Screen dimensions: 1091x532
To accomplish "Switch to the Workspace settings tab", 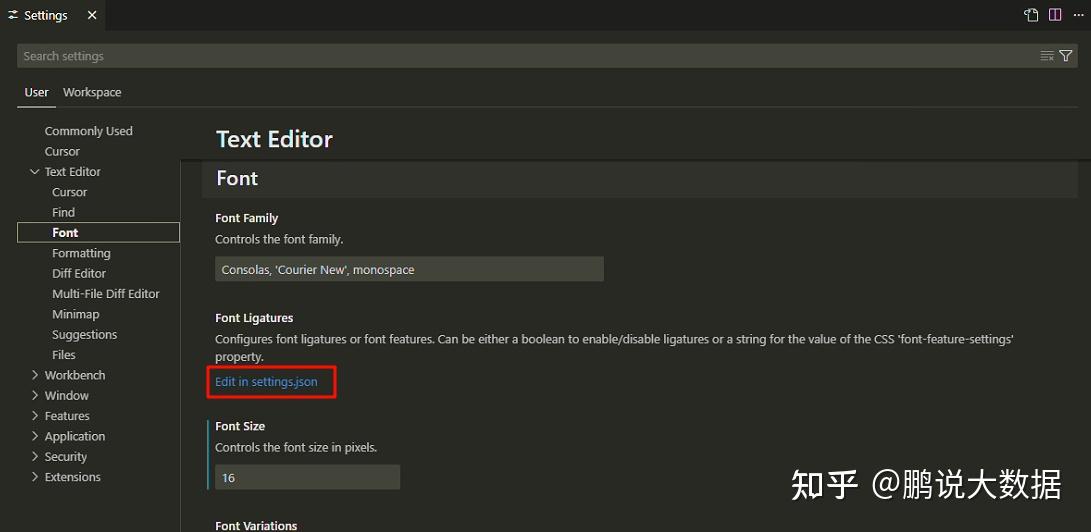I will pos(92,92).
